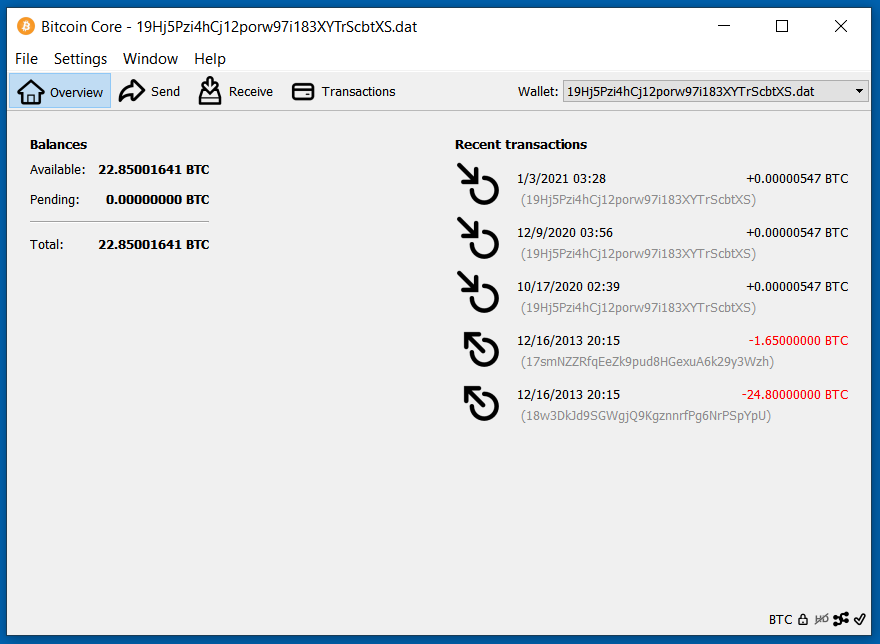The height and width of the screenshot is (644, 880).
Task: Click the BTC unit selector in status bar
Action: [x=780, y=620]
